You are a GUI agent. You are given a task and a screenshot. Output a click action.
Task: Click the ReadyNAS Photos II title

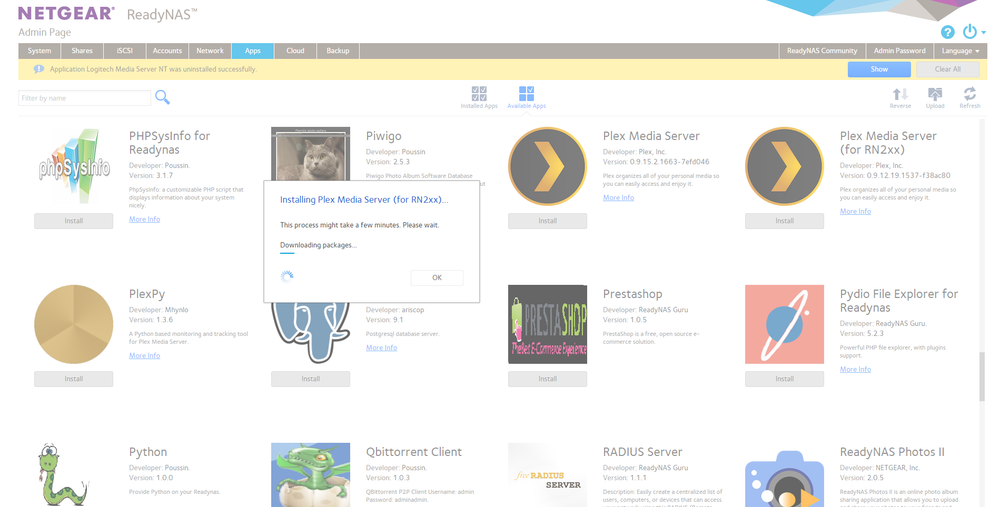click(892, 452)
